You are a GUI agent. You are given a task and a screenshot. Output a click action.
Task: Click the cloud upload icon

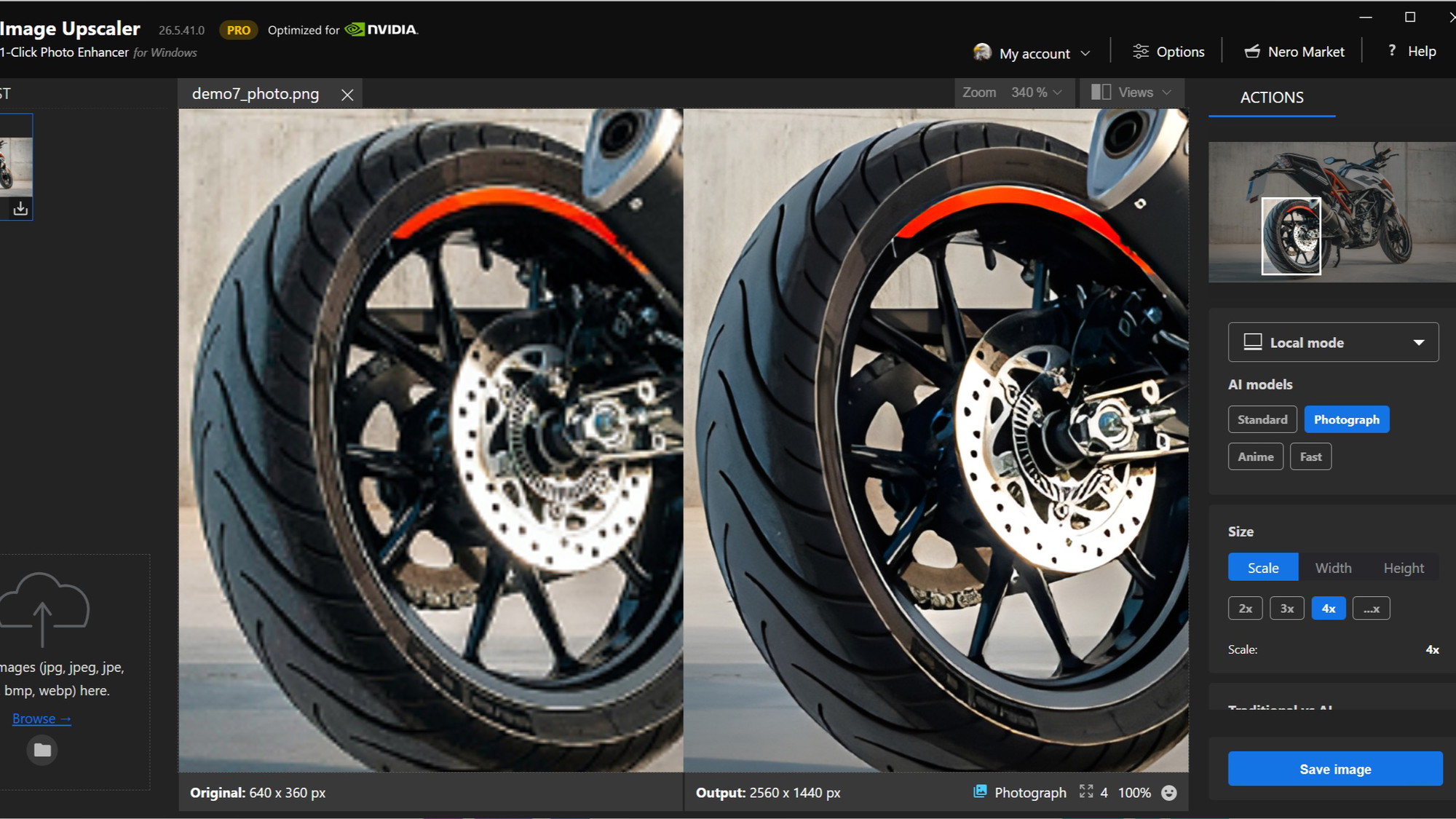click(43, 609)
